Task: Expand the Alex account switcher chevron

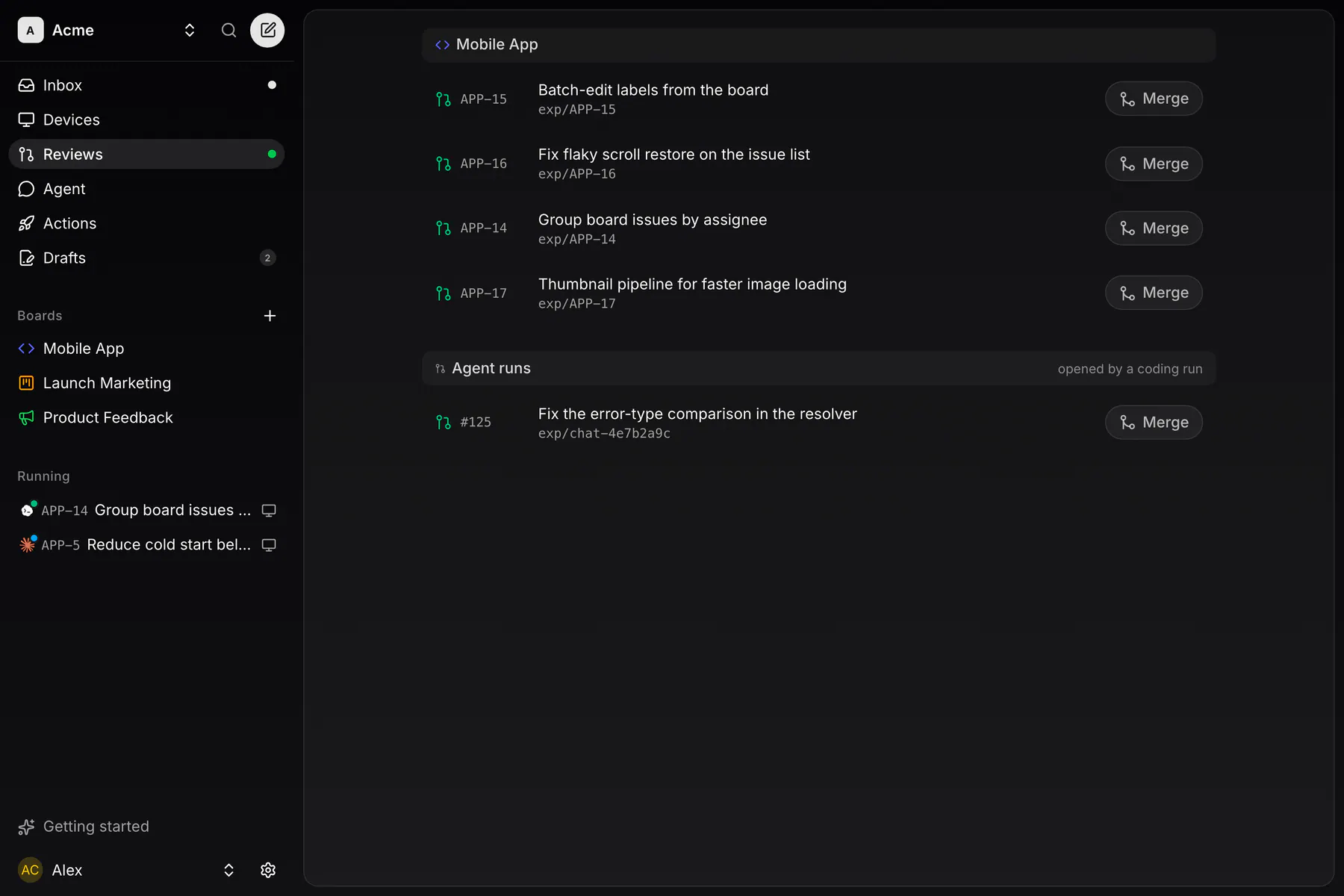Action: pos(228,870)
